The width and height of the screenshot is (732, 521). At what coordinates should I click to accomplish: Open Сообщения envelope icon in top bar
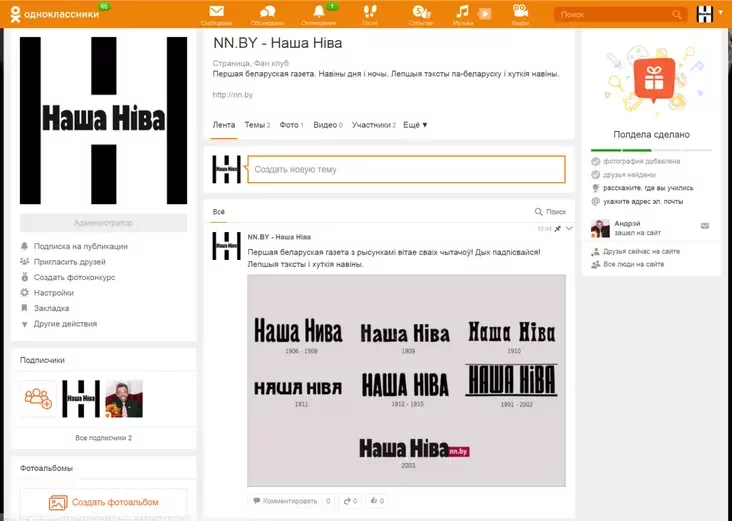point(216,13)
